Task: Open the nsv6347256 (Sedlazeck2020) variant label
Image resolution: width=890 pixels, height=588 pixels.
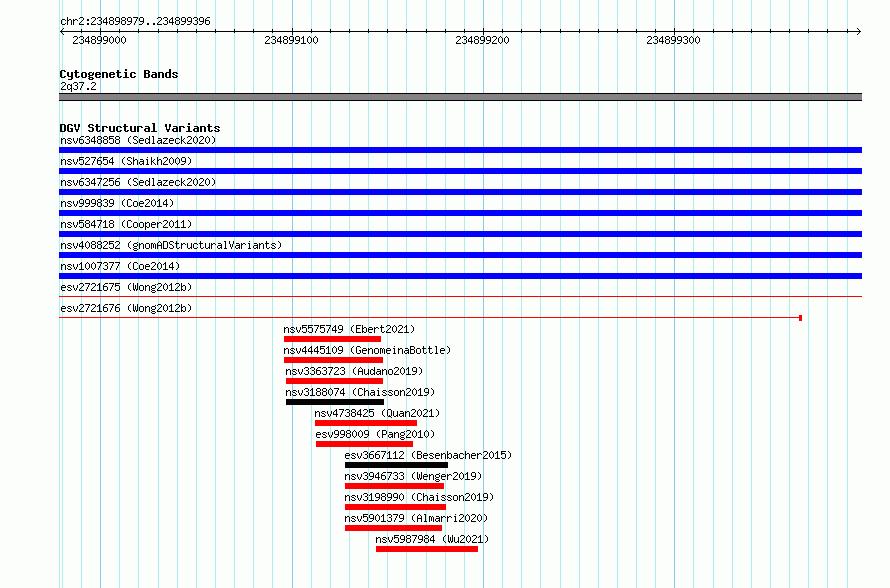Action: pos(138,182)
